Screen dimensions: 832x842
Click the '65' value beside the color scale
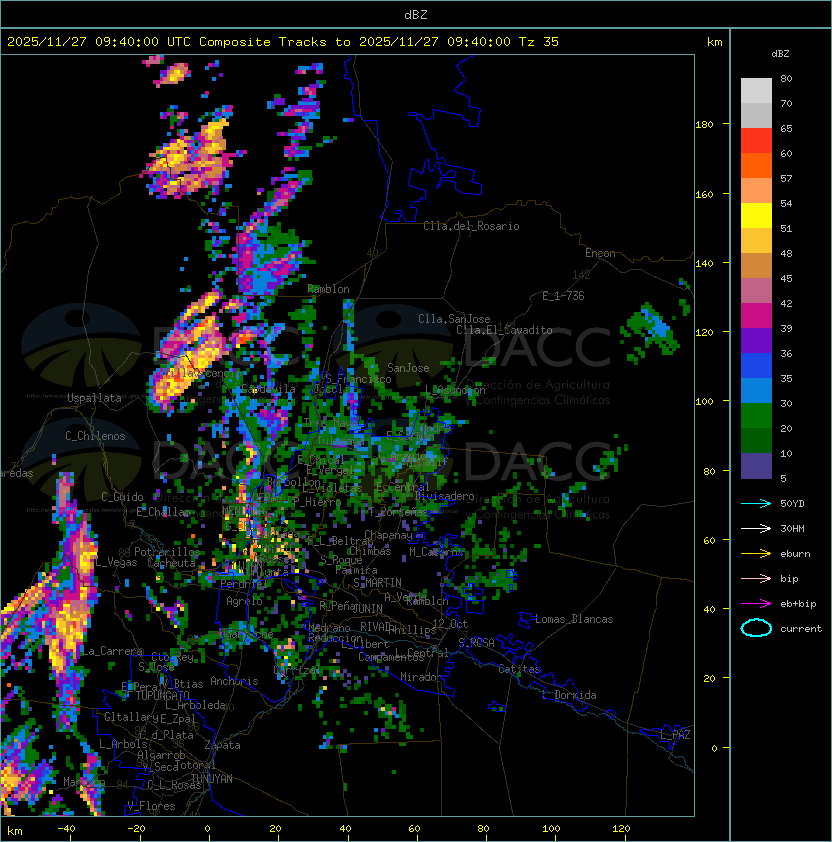tap(786, 128)
